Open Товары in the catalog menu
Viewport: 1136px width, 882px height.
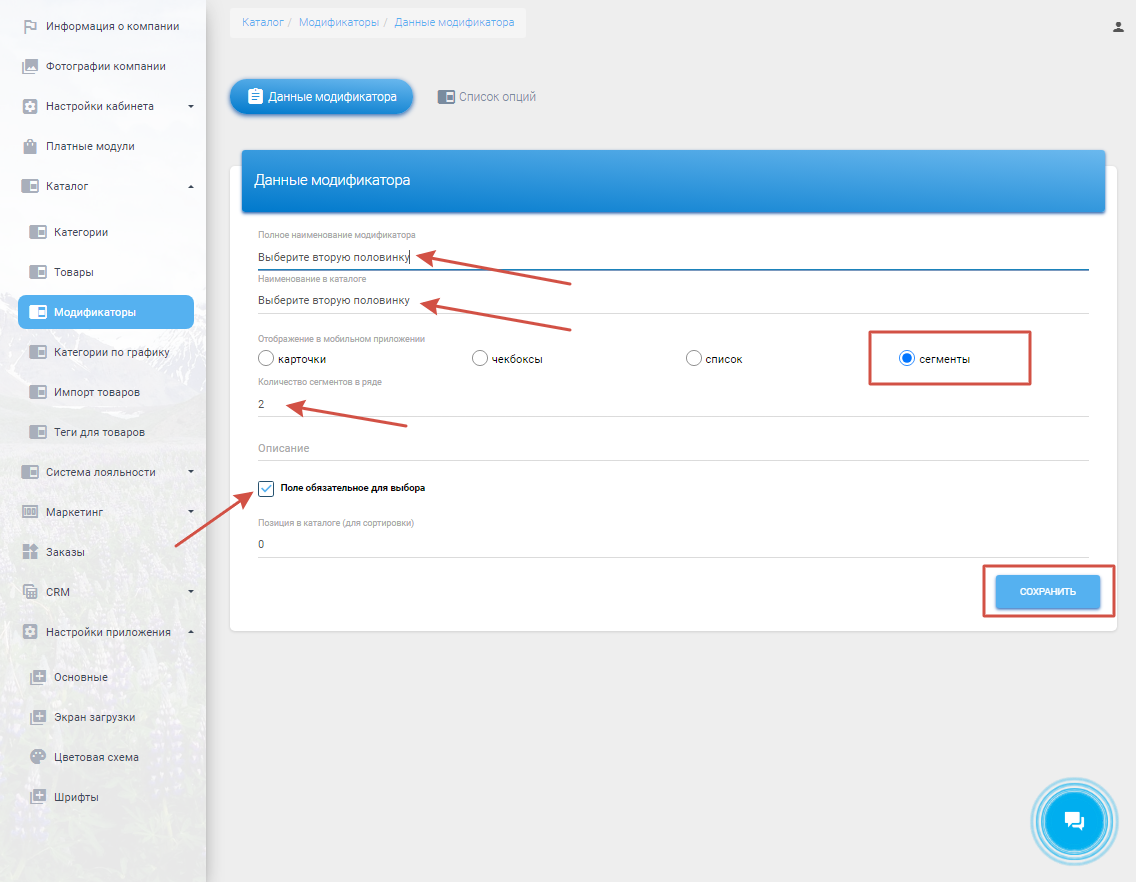(x=73, y=272)
